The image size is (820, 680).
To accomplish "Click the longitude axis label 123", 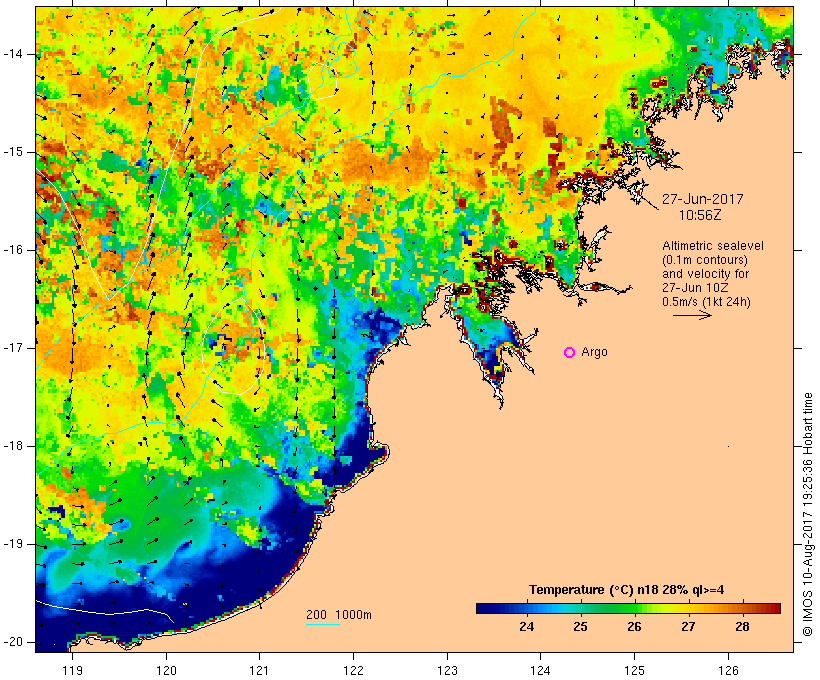I will tap(447, 670).
